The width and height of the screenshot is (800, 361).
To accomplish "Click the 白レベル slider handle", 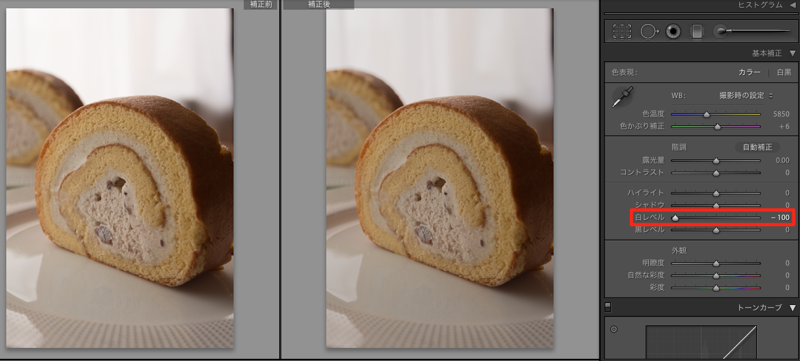I will pos(675,218).
